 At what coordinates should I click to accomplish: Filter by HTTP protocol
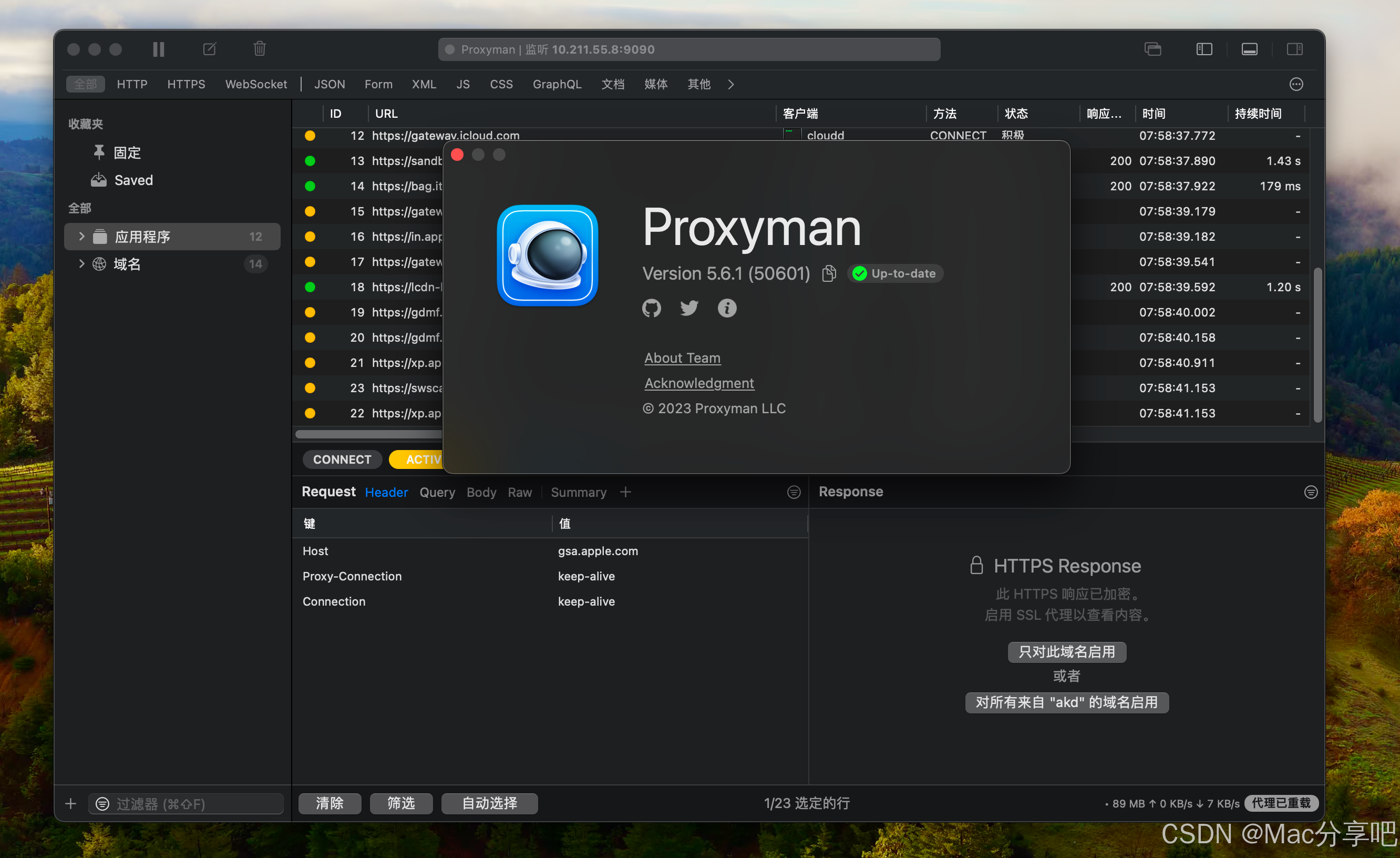132,84
